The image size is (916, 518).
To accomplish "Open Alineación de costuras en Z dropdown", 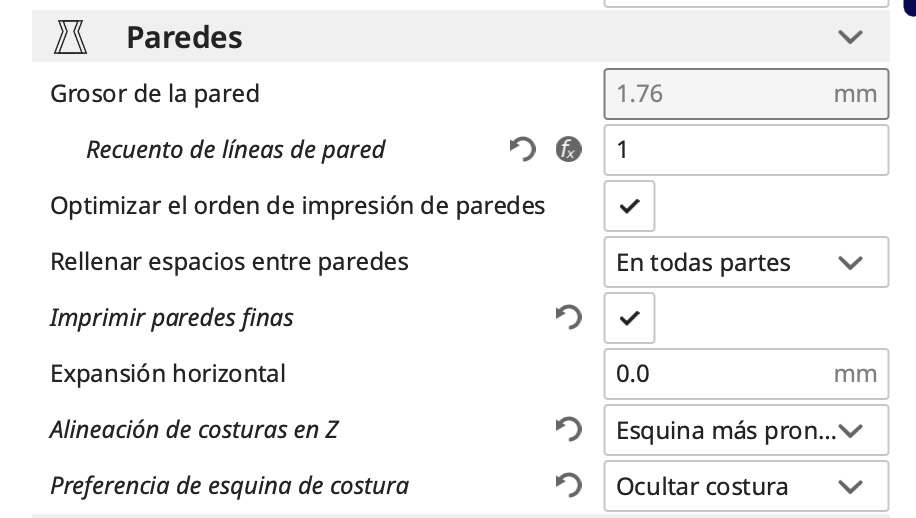I will pos(746,431).
